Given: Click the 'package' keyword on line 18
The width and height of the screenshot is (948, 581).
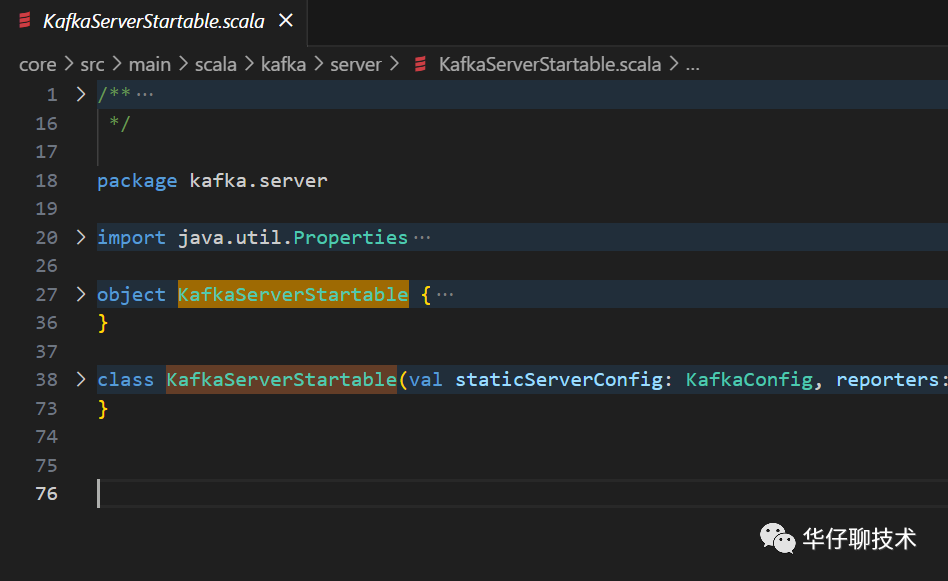Looking at the screenshot, I should (137, 181).
